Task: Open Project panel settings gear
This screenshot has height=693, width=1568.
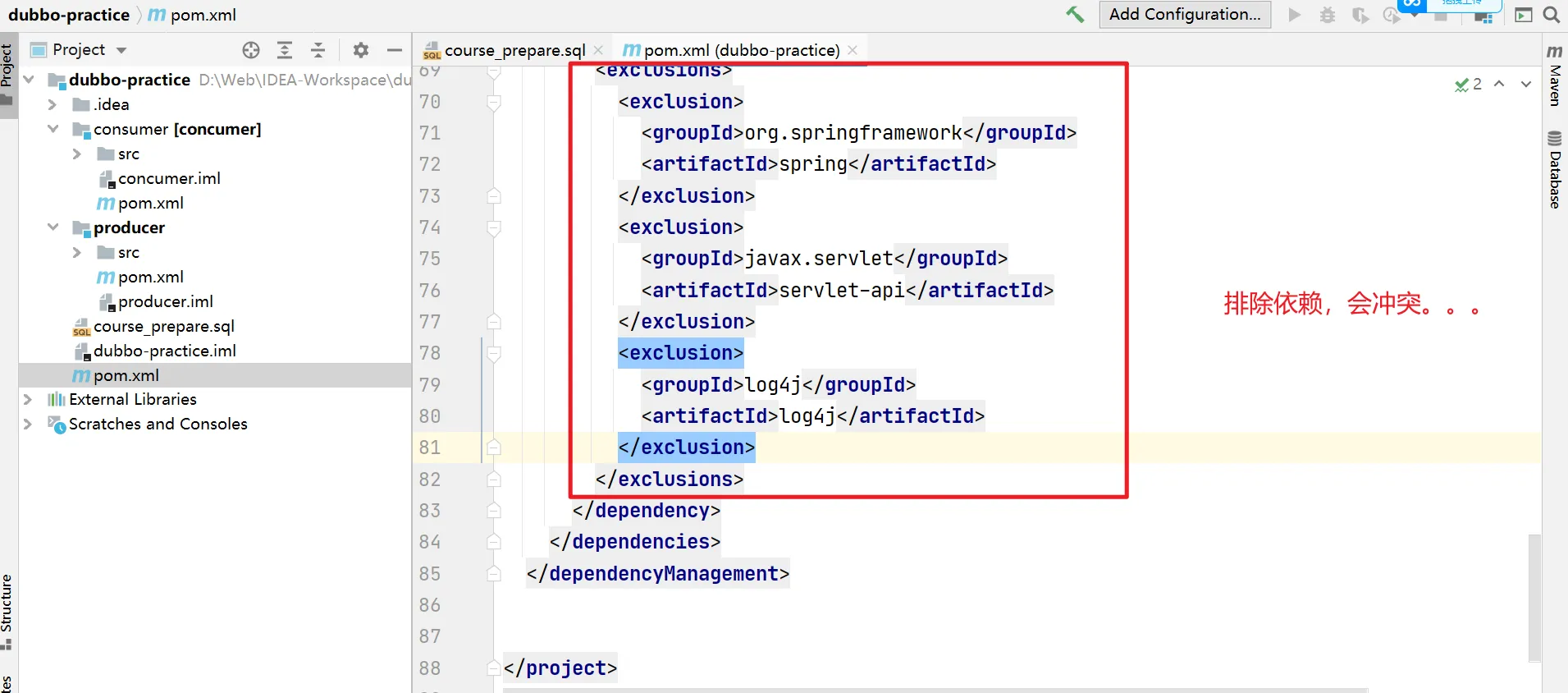Action: [x=360, y=50]
